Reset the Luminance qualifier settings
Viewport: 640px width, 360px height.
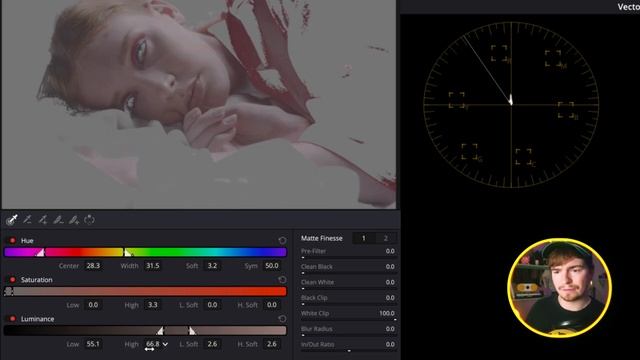click(282, 318)
